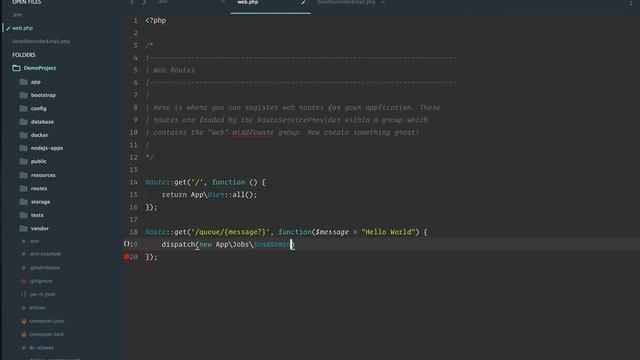Viewport: 640px width, 360px height.
Task: Select SendReminderEmail.php in Open Files
Action: coord(41,41)
